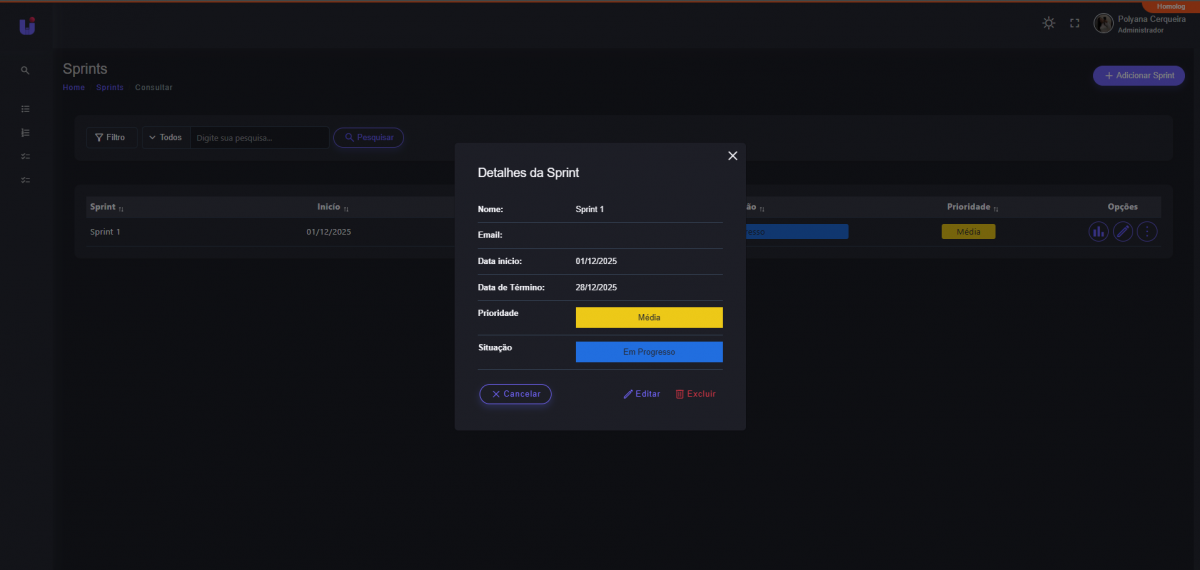Navigate to Sprints breadcrumb link
Viewport: 1200px width, 570px height.
point(110,88)
